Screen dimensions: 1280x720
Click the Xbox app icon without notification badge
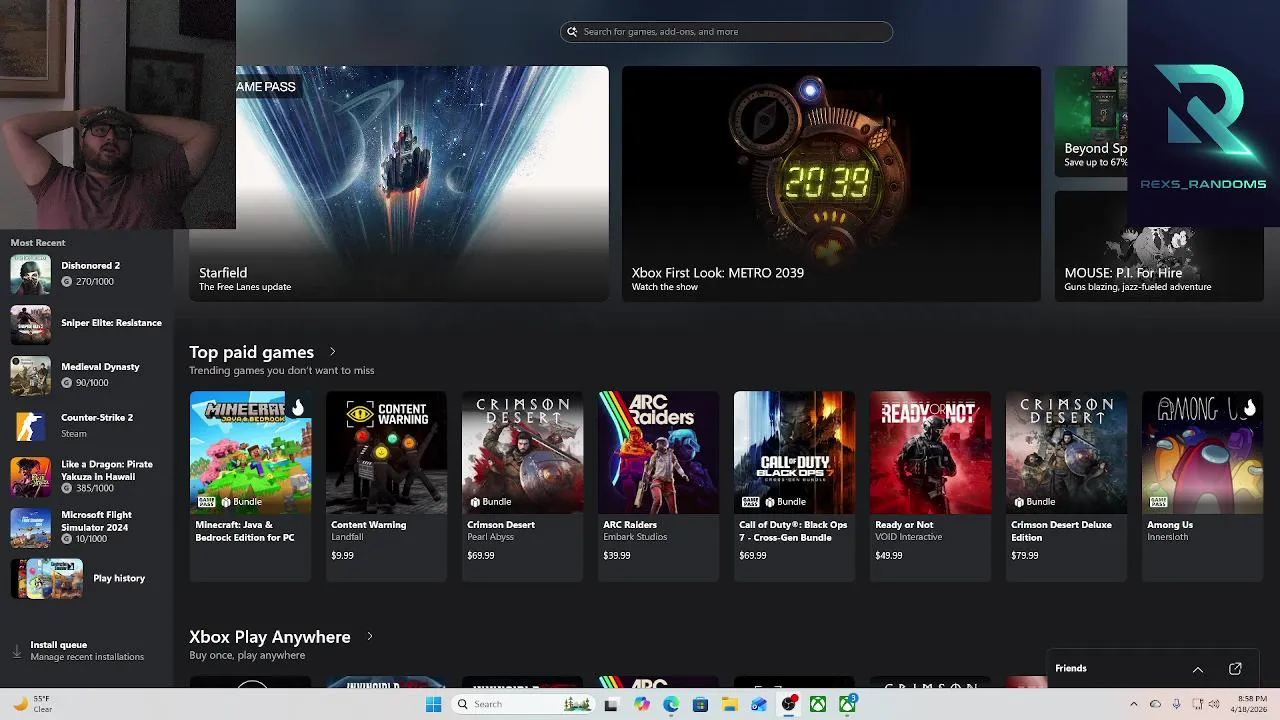tap(818, 704)
